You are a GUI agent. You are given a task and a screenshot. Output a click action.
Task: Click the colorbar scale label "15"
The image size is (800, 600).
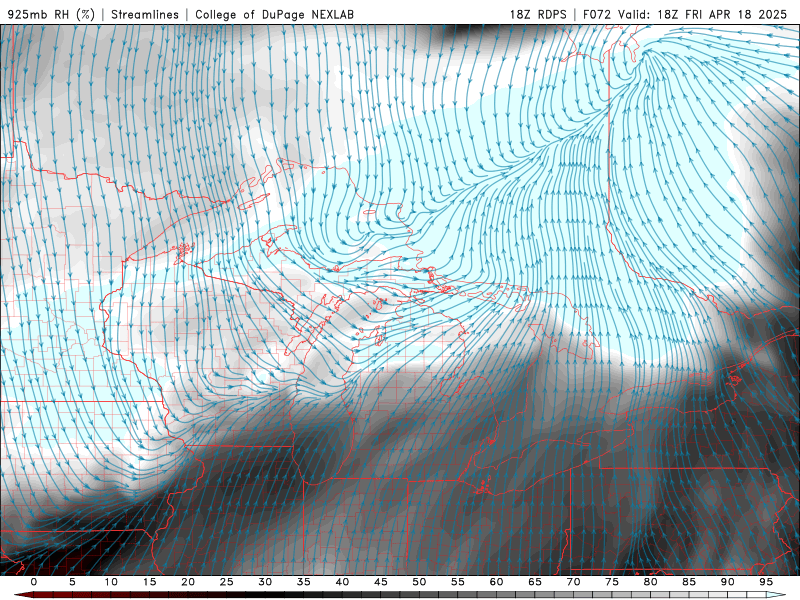[149, 582]
